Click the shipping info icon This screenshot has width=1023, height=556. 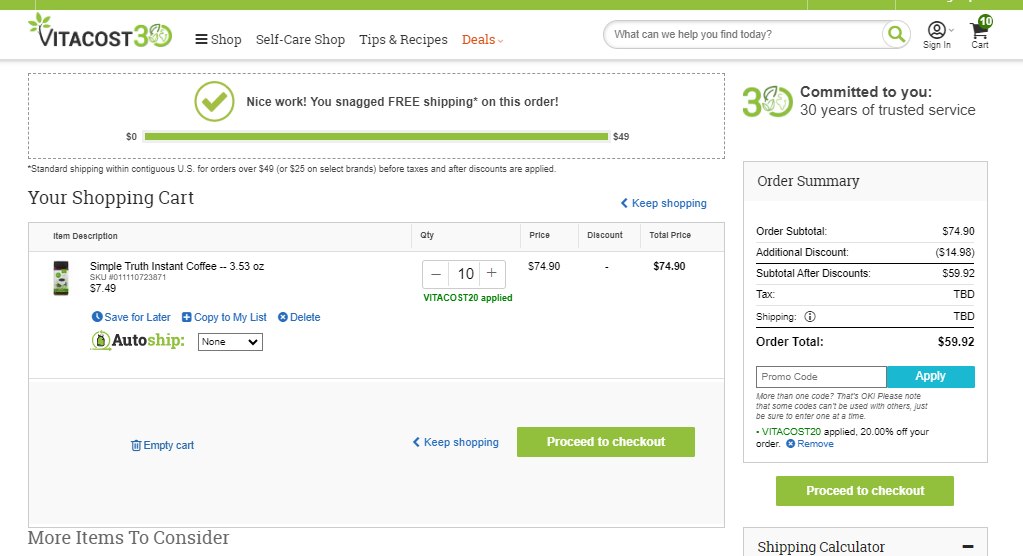pyautogui.click(x=810, y=317)
